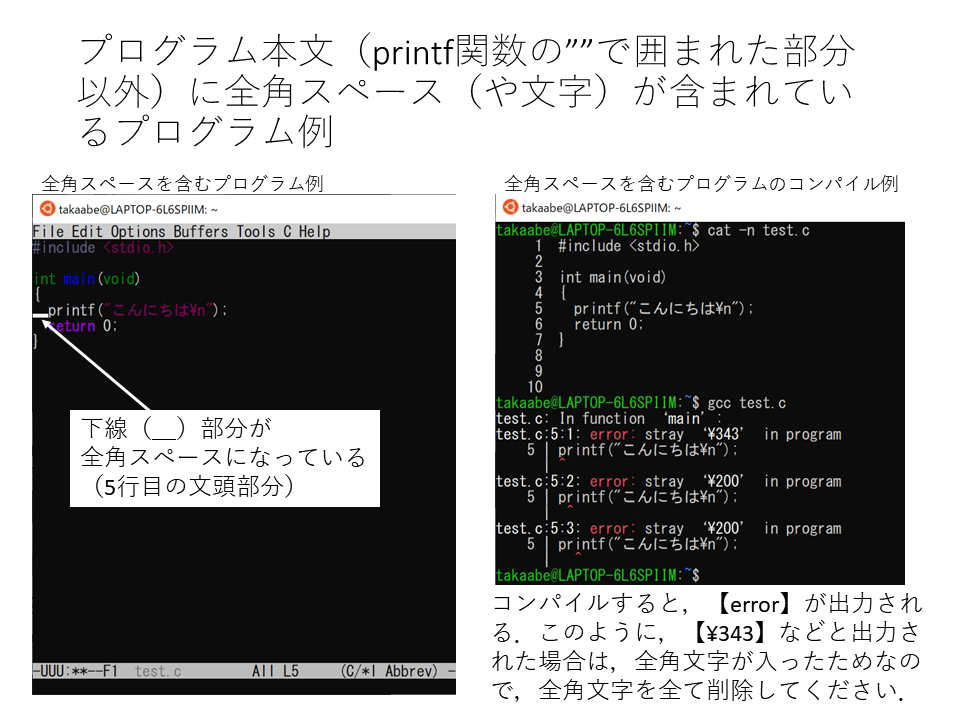
Task: Click the All L5 position indicator
Action: point(275,671)
